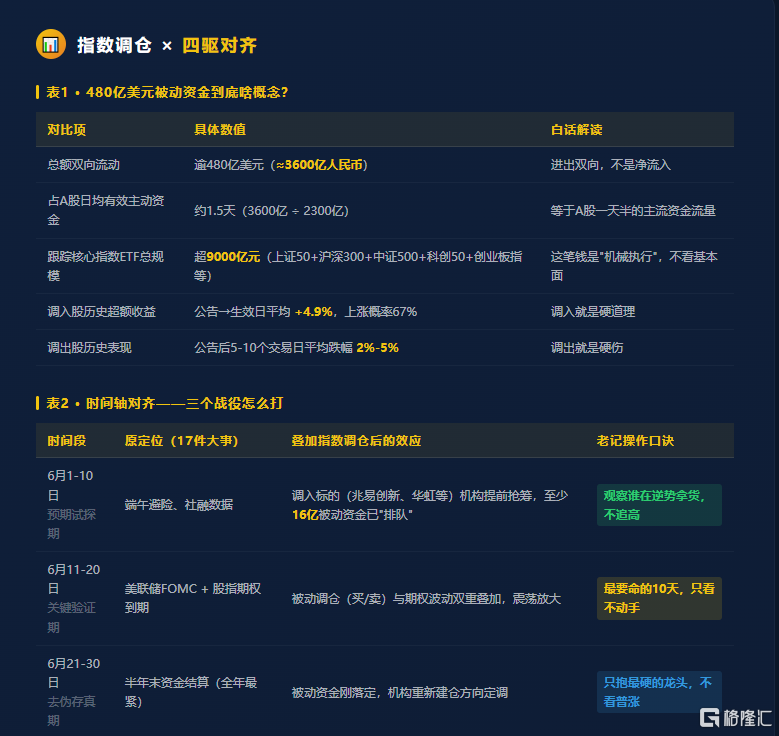Screen dimensions: 779x736
Task: Click the yellow heading 四驱对齐
Action: (x=219, y=46)
